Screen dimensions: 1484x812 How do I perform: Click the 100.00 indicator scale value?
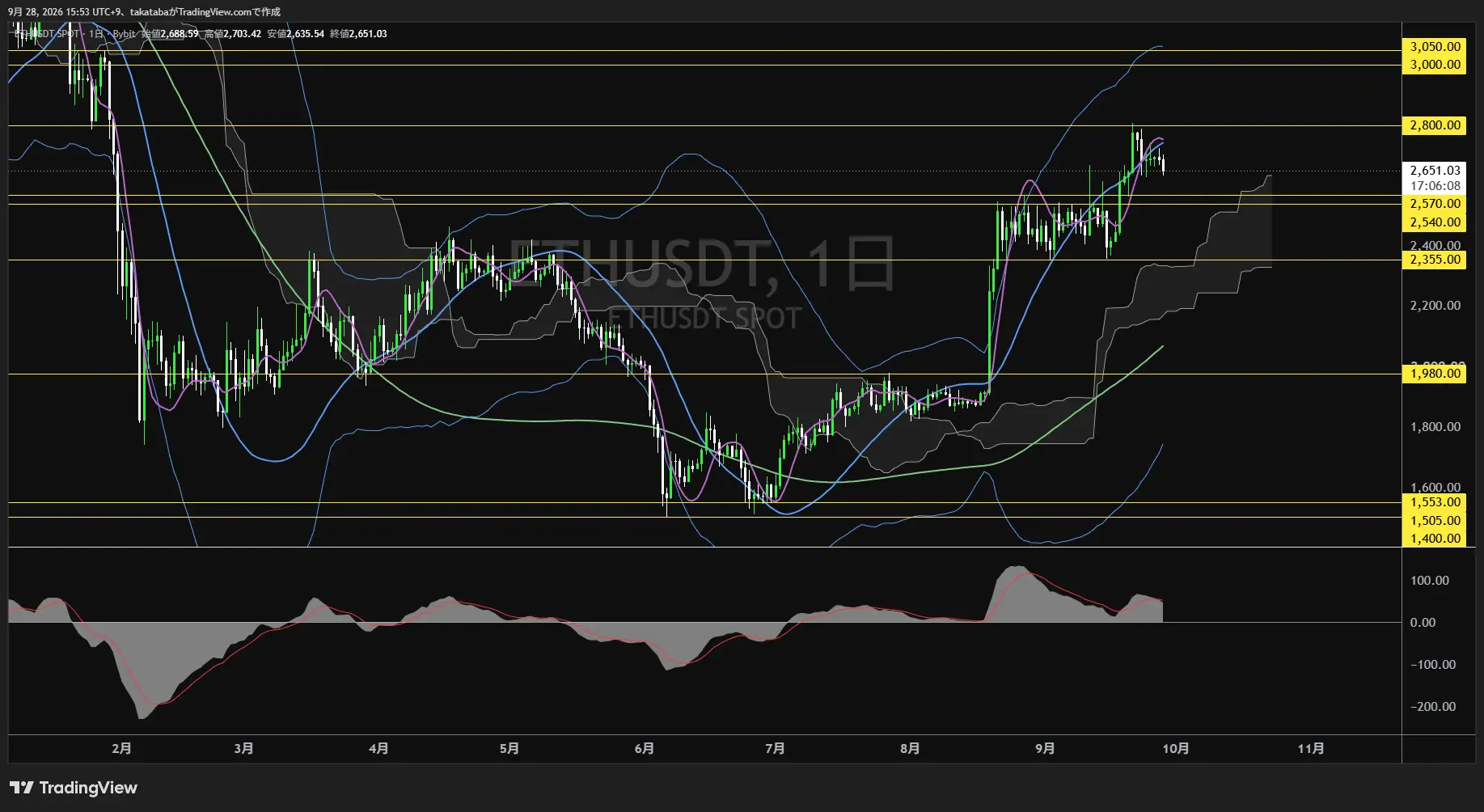tap(1429, 581)
